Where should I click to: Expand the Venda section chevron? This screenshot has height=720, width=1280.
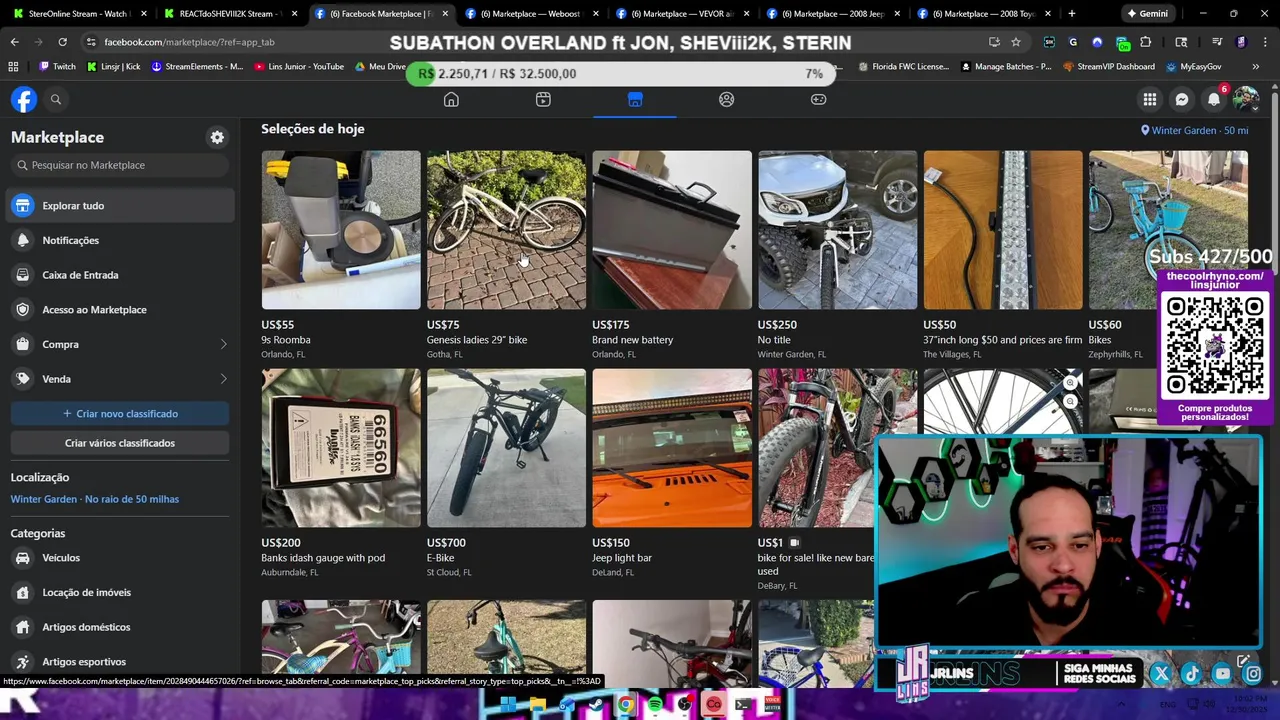click(x=223, y=379)
